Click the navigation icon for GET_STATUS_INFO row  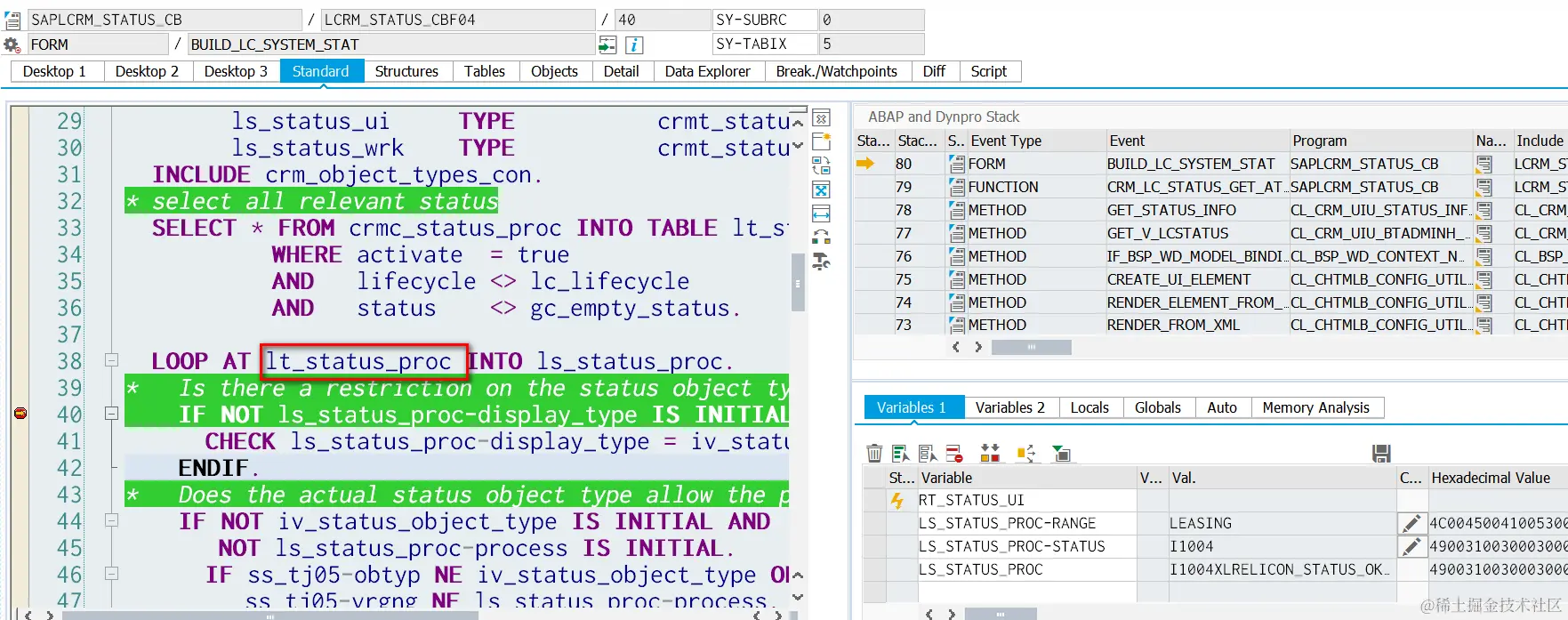pos(1484,210)
